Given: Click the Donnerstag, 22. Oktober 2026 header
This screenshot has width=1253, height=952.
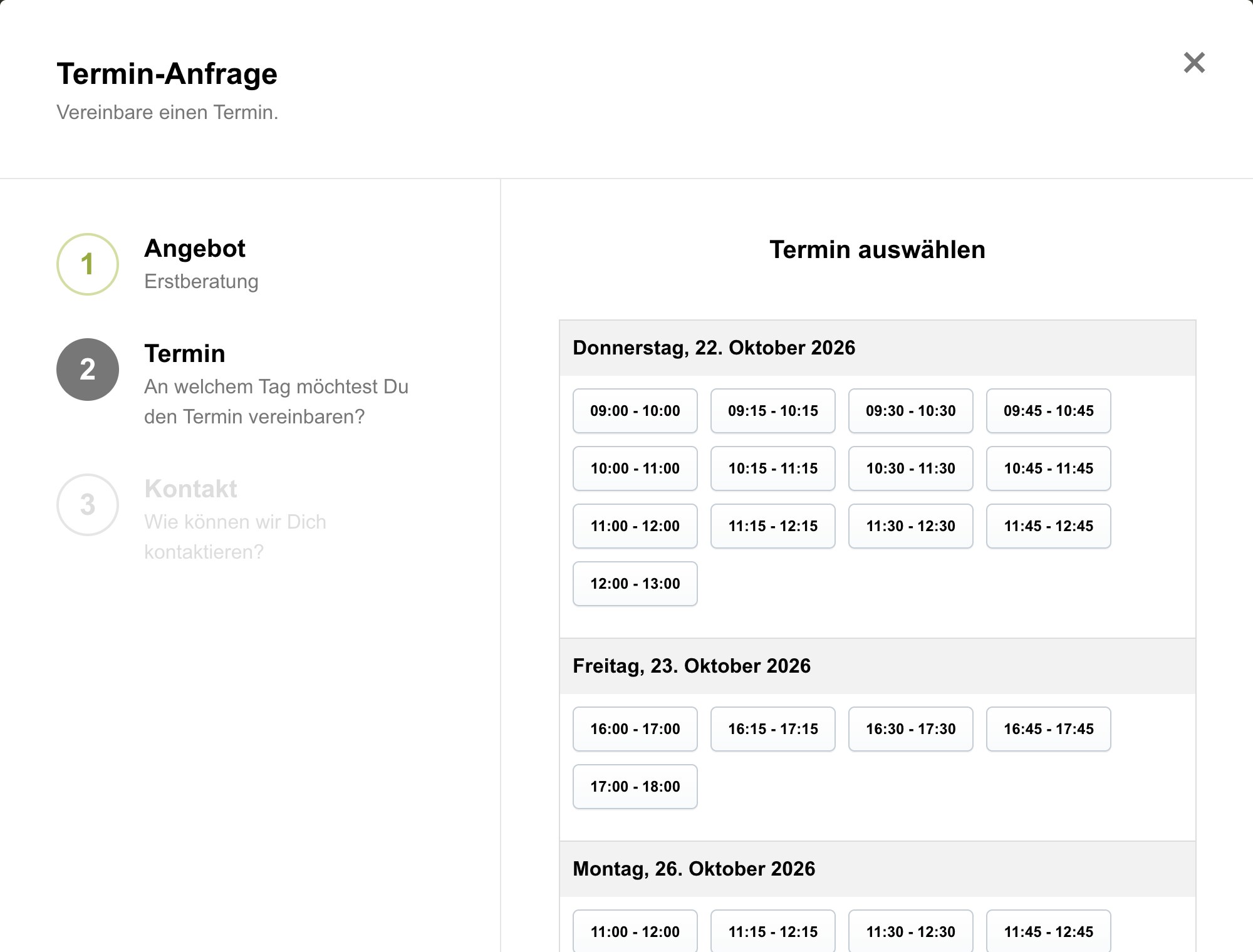Looking at the screenshot, I should pos(877,348).
